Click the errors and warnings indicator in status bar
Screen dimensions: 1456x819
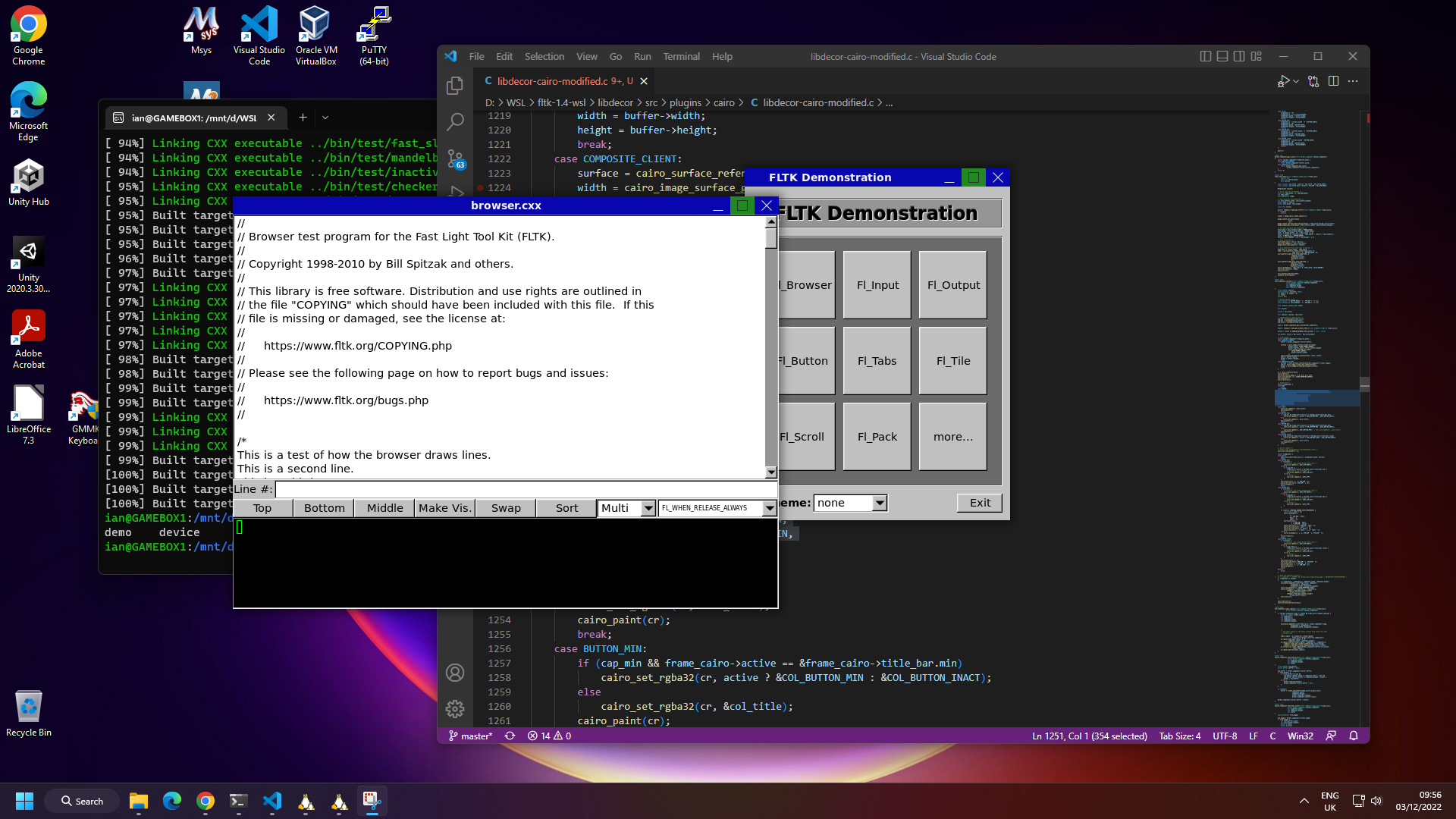548,736
